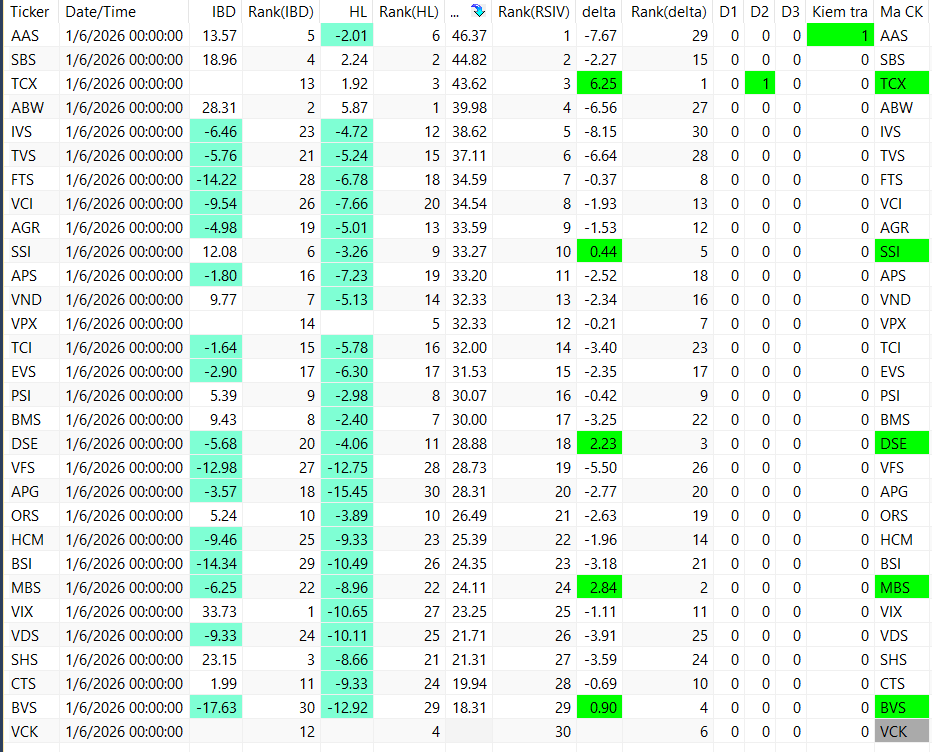Click the Rank(IBD) column header
This screenshot has height=752, width=932.
point(281,11)
